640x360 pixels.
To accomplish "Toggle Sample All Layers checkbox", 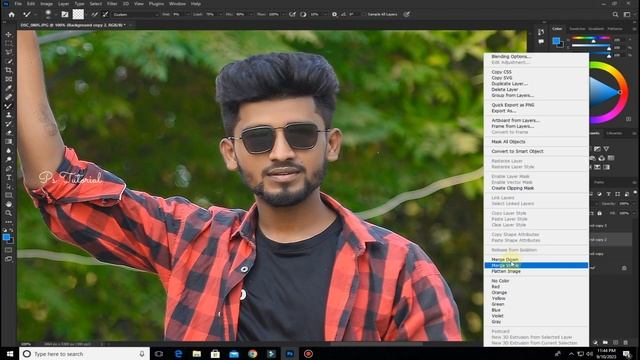I will click(364, 14).
